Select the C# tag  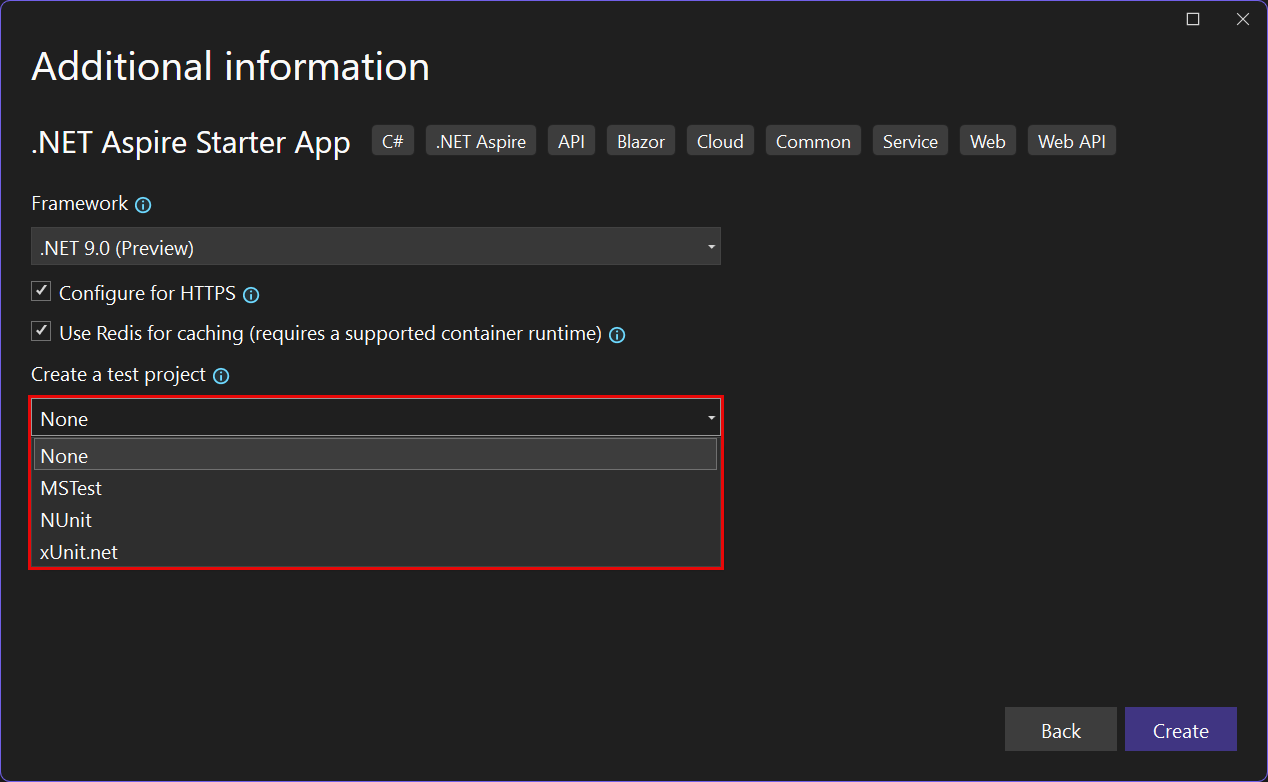click(x=392, y=140)
